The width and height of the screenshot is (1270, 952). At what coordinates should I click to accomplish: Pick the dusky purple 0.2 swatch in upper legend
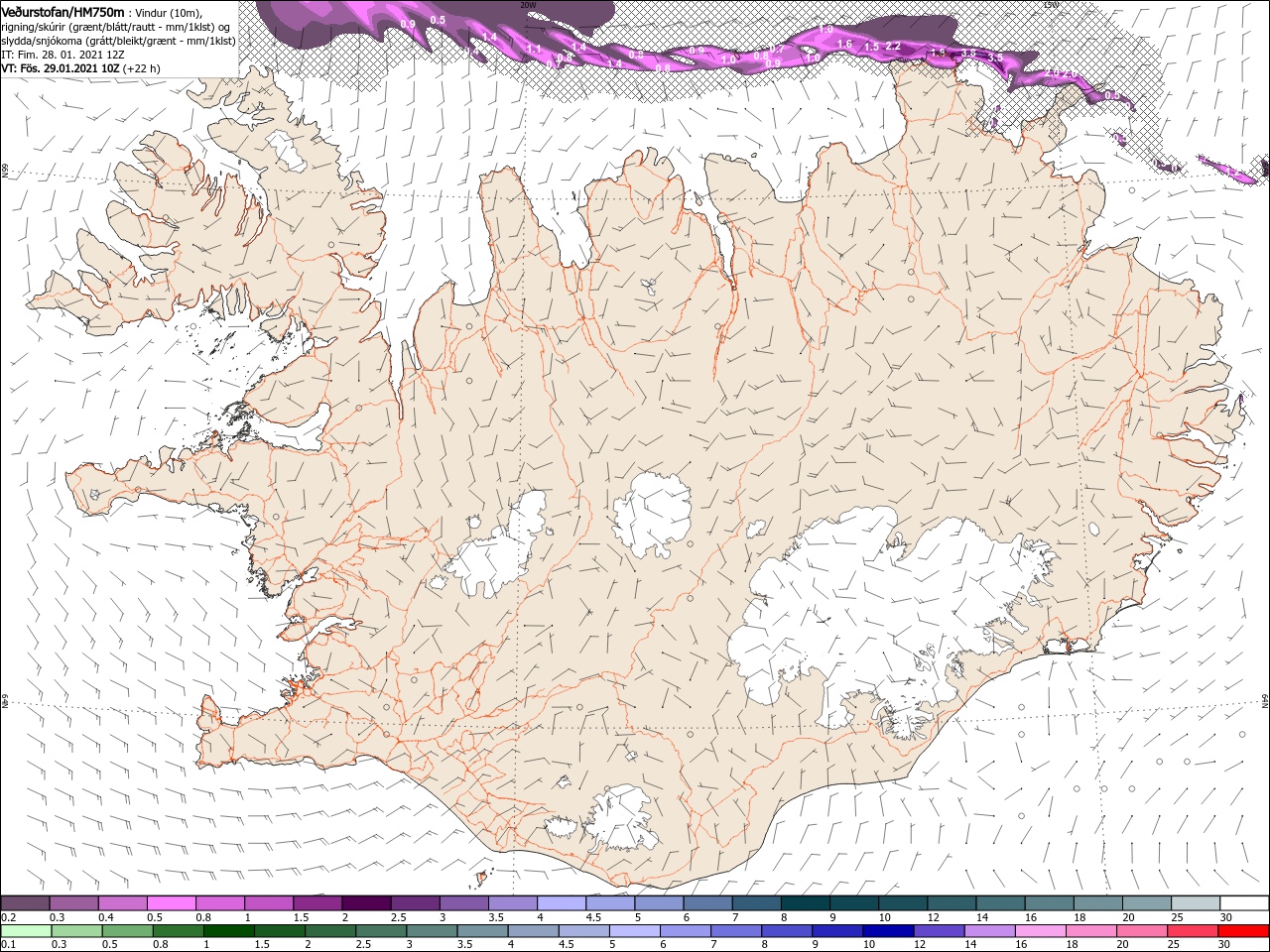pyautogui.click(x=26, y=903)
